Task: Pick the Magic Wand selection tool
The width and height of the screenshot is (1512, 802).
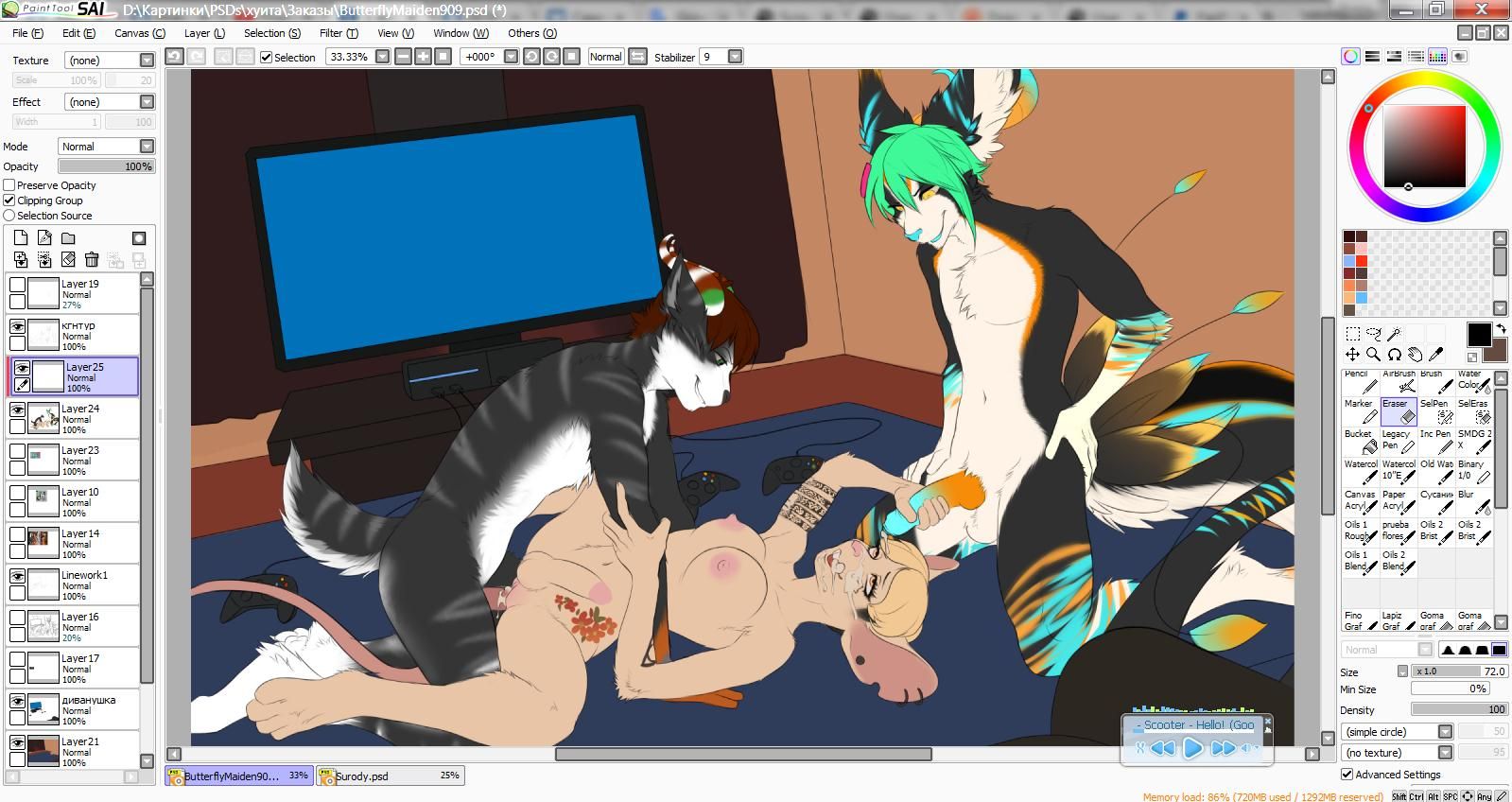Action: (x=1395, y=334)
